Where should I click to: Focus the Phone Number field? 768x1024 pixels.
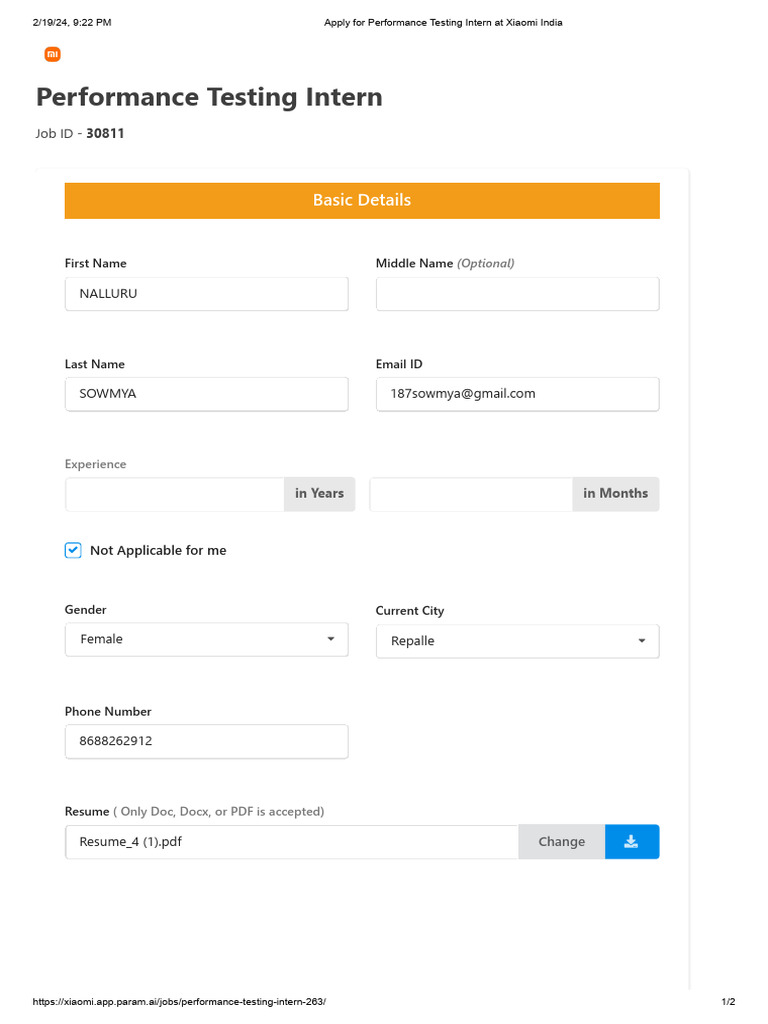206,741
